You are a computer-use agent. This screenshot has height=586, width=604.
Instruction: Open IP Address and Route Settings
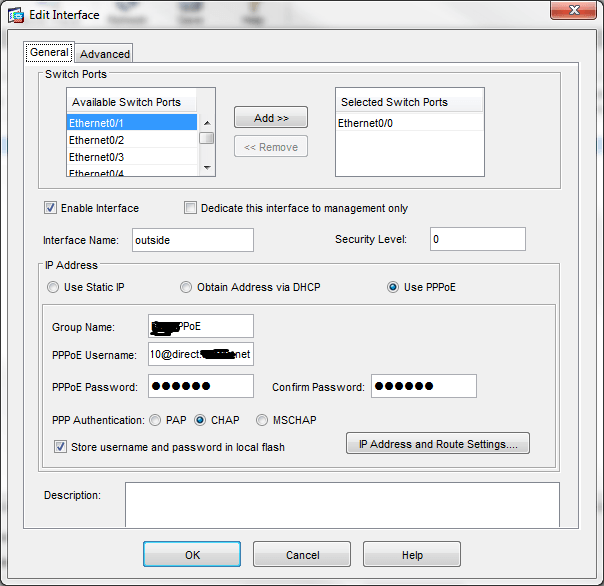pos(437,444)
